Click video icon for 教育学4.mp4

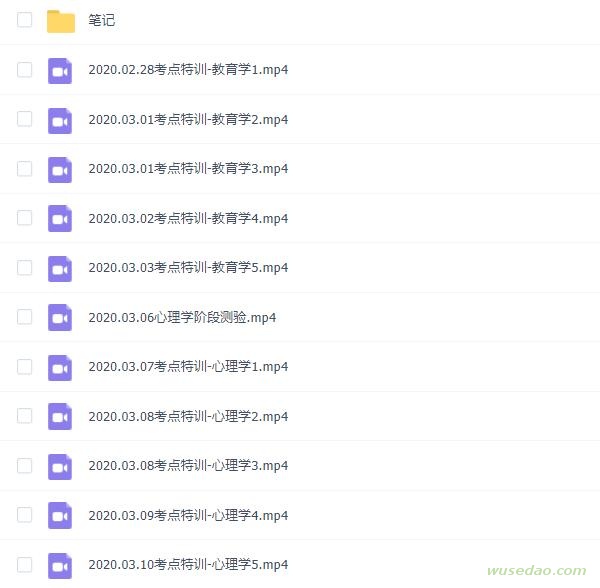point(60,218)
